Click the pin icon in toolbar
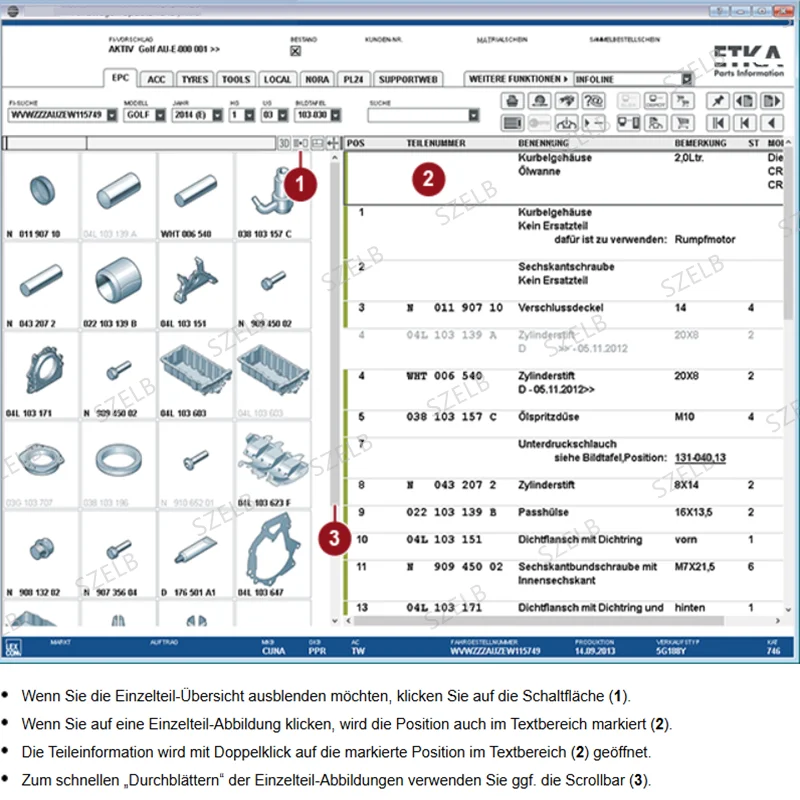Image resolution: width=800 pixels, height=800 pixels. [717, 101]
